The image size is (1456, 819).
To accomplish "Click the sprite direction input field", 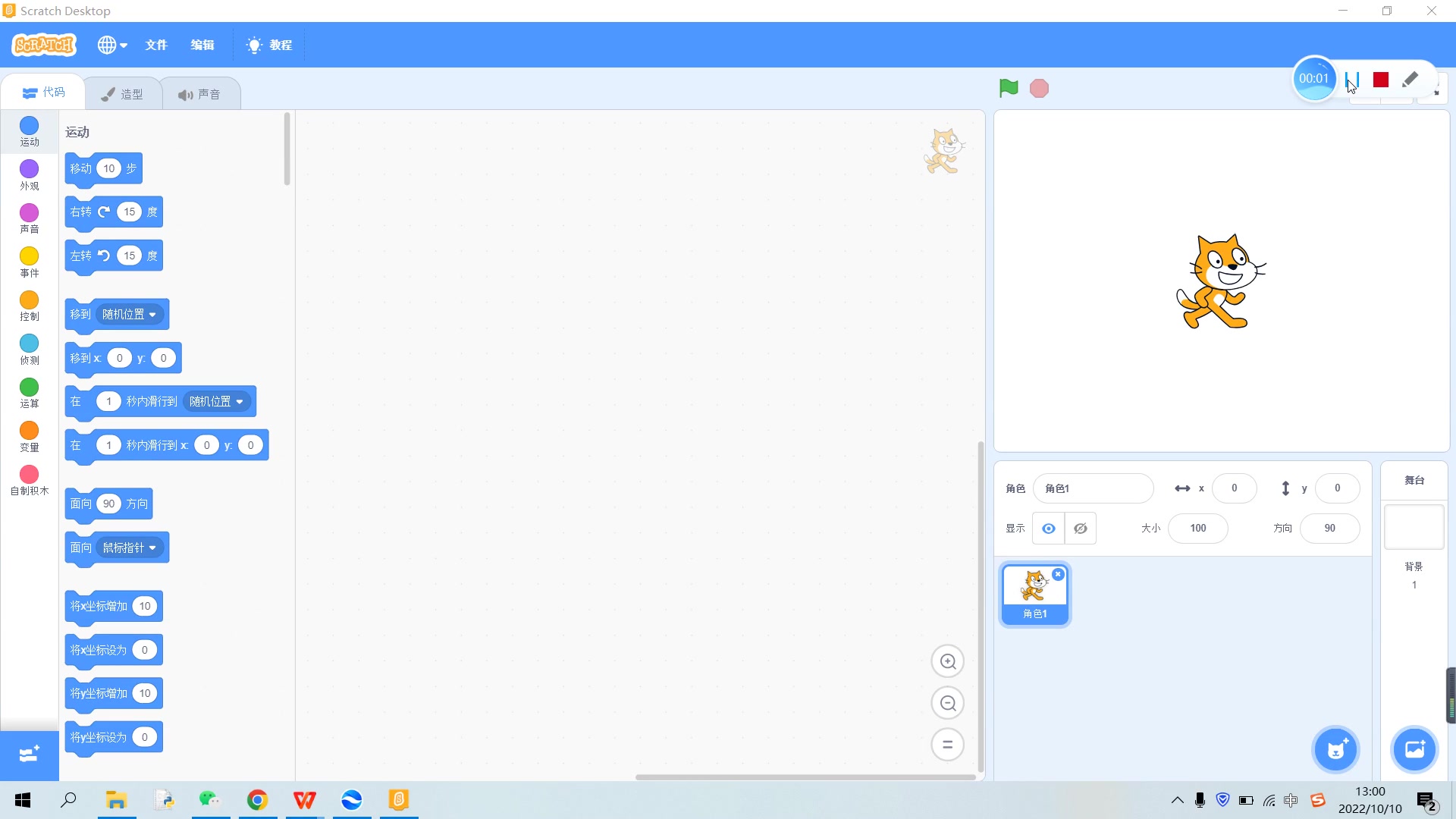I will (x=1329, y=529).
